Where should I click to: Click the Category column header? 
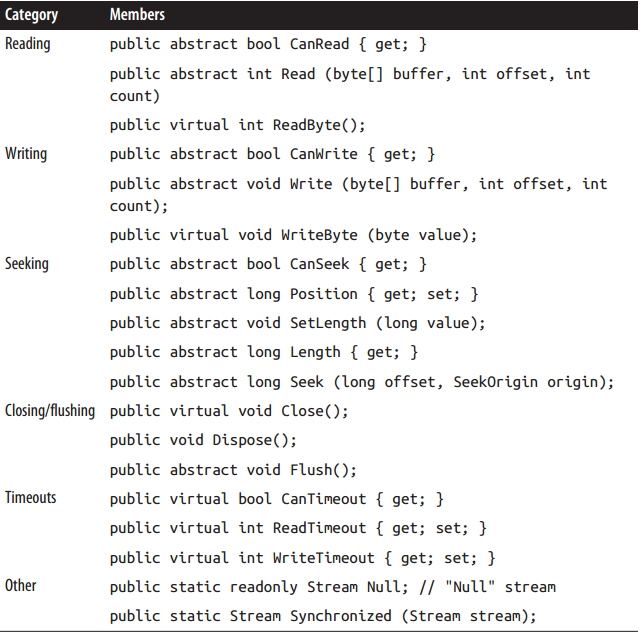[31, 15]
